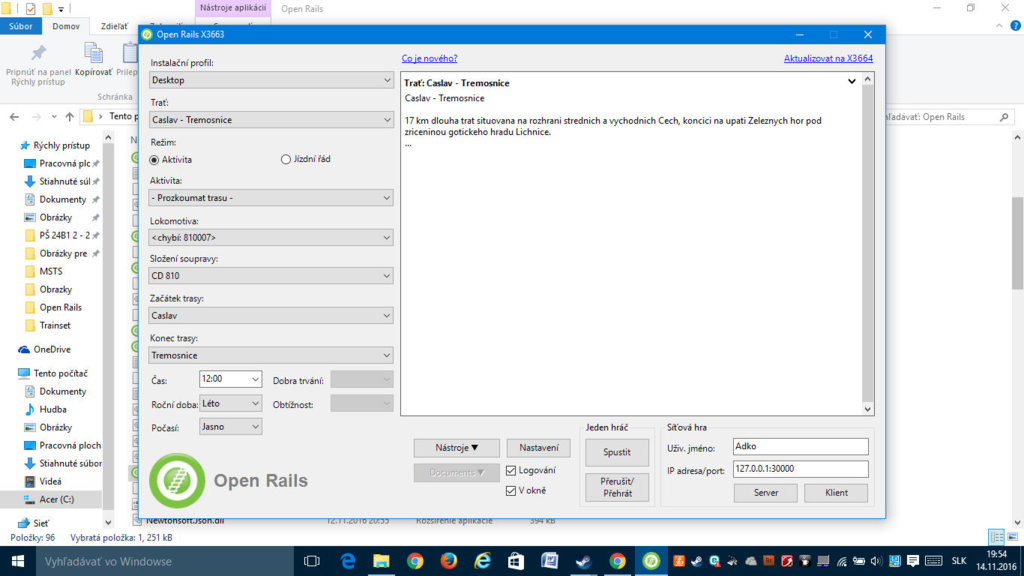Toggle the Logování checkbox

point(512,470)
